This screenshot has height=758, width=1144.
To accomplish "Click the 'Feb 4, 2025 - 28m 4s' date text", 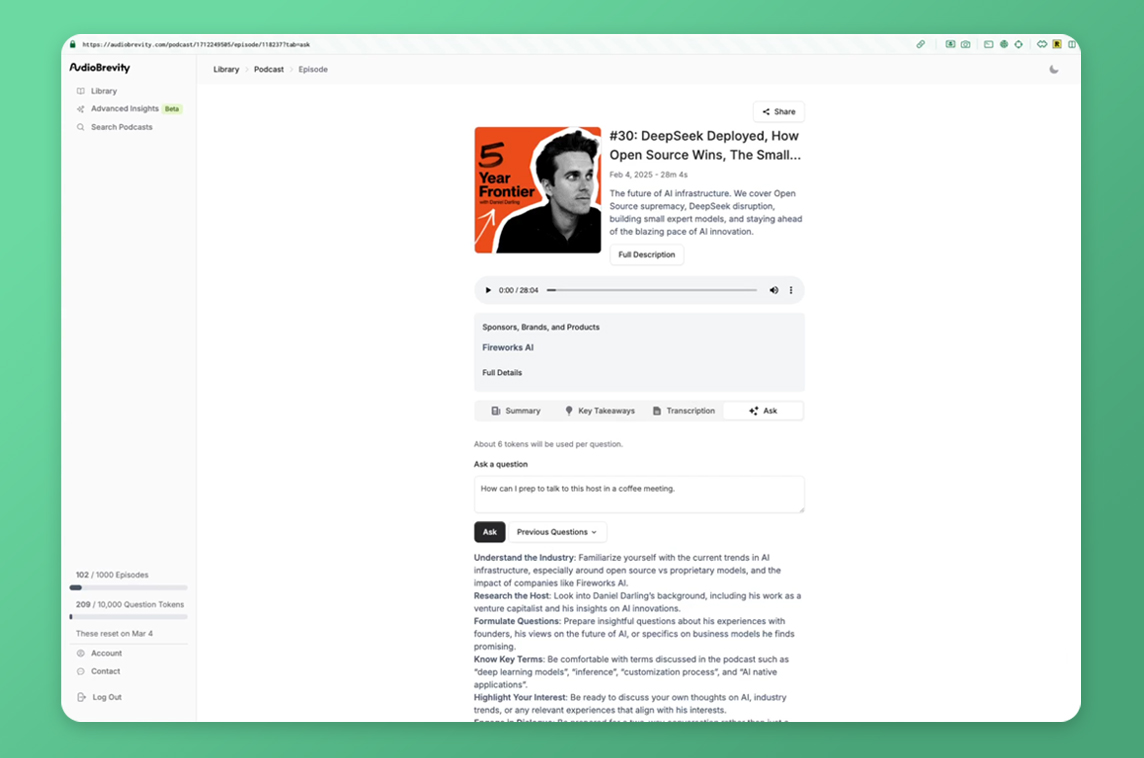I will 649,174.
